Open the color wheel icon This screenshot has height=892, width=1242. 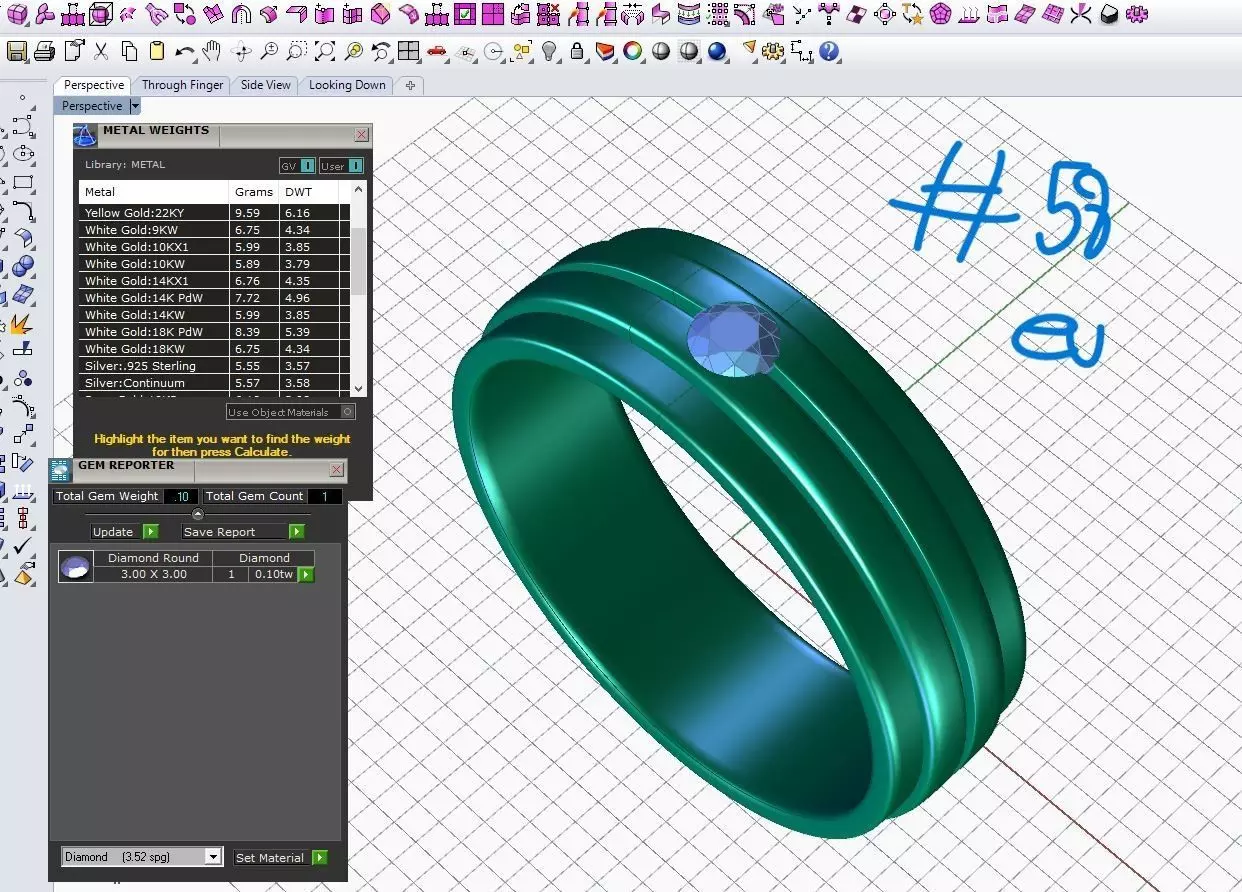(x=633, y=51)
